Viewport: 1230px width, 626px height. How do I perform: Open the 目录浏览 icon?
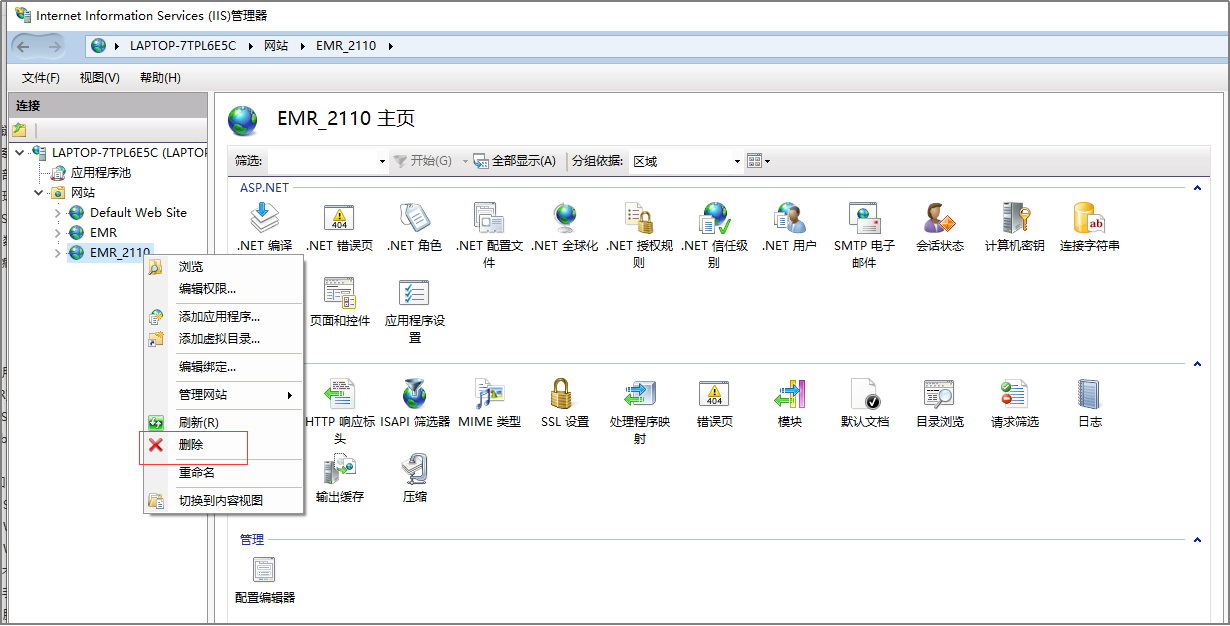click(939, 393)
